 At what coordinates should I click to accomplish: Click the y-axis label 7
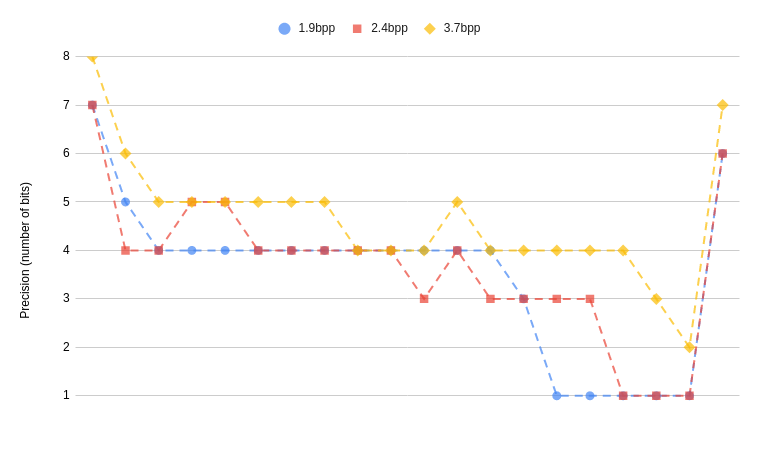66,105
